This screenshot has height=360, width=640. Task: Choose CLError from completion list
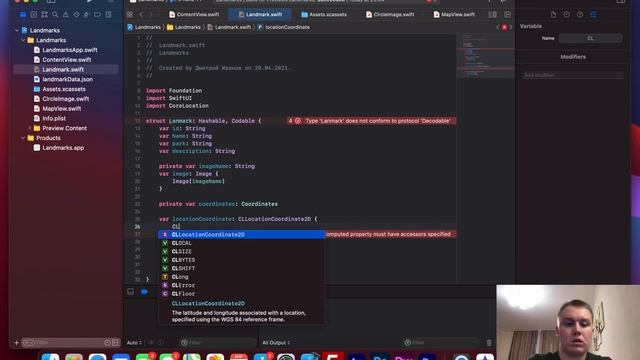click(x=242, y=285)
